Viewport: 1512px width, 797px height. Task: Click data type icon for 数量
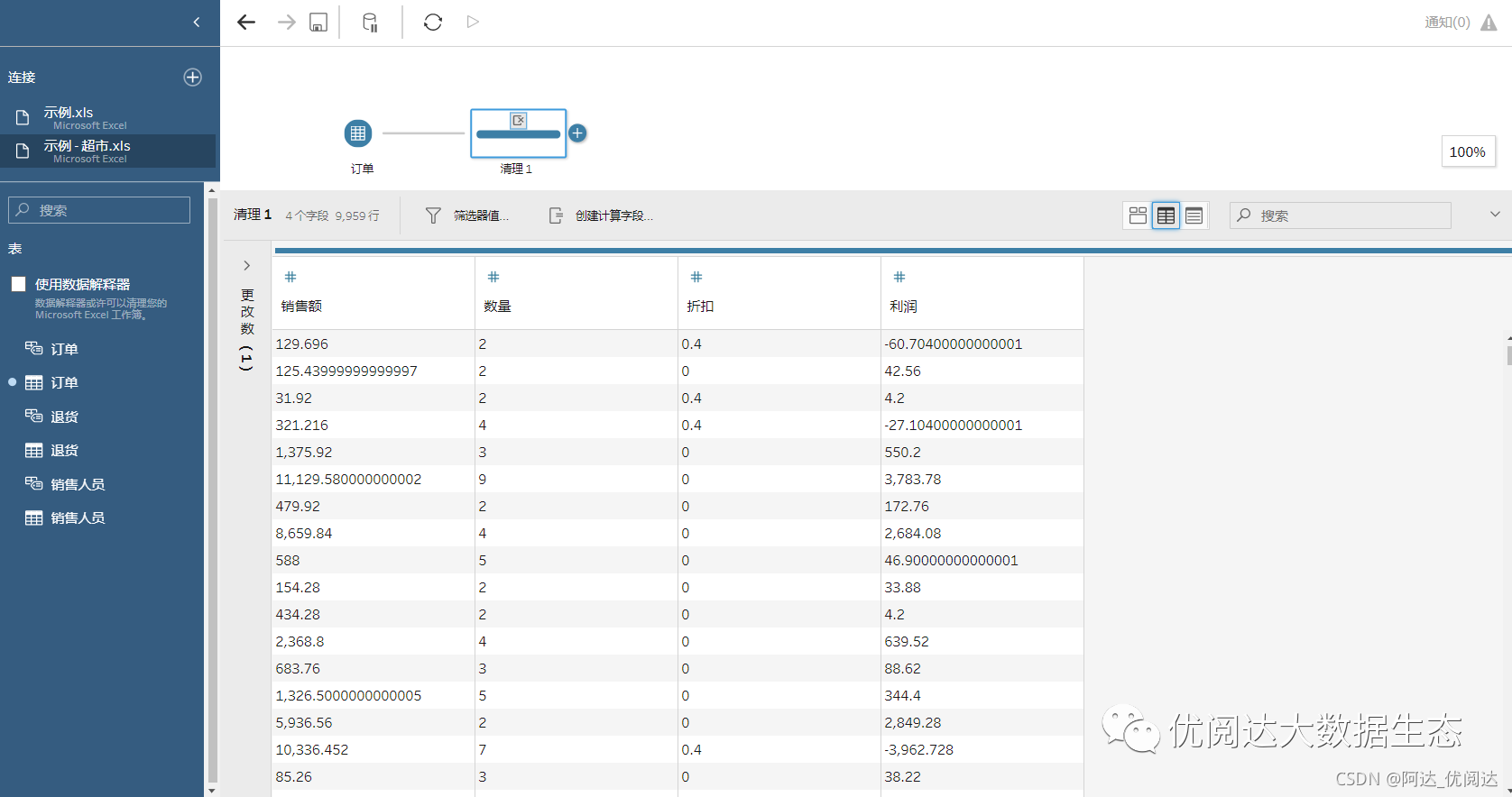click(493, 277)
